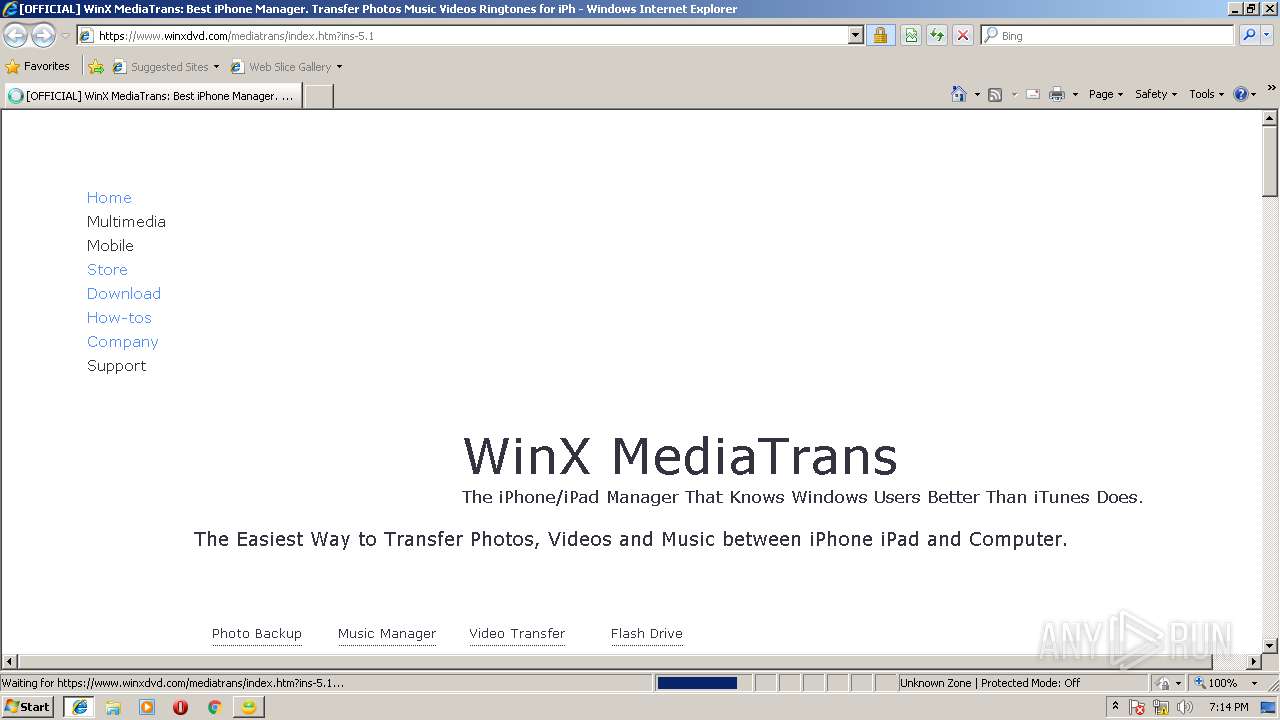This screenshot has height=720, width=1280.
Task: Expand the Print options dropdown arrow
Action: (x=1075, y=94)
